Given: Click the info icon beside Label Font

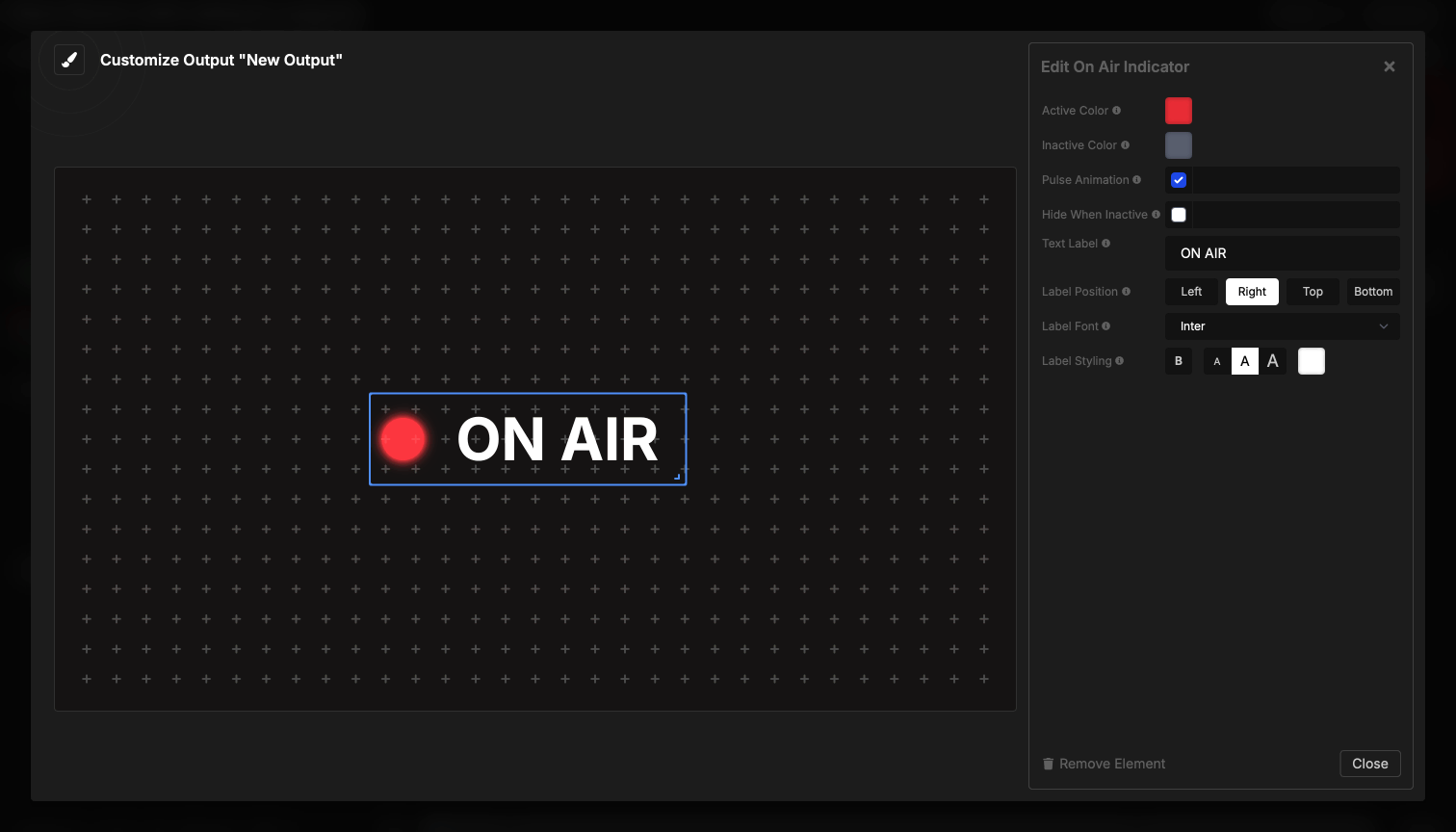Looking at the screenshot, I should click(x=1104, y=325).
